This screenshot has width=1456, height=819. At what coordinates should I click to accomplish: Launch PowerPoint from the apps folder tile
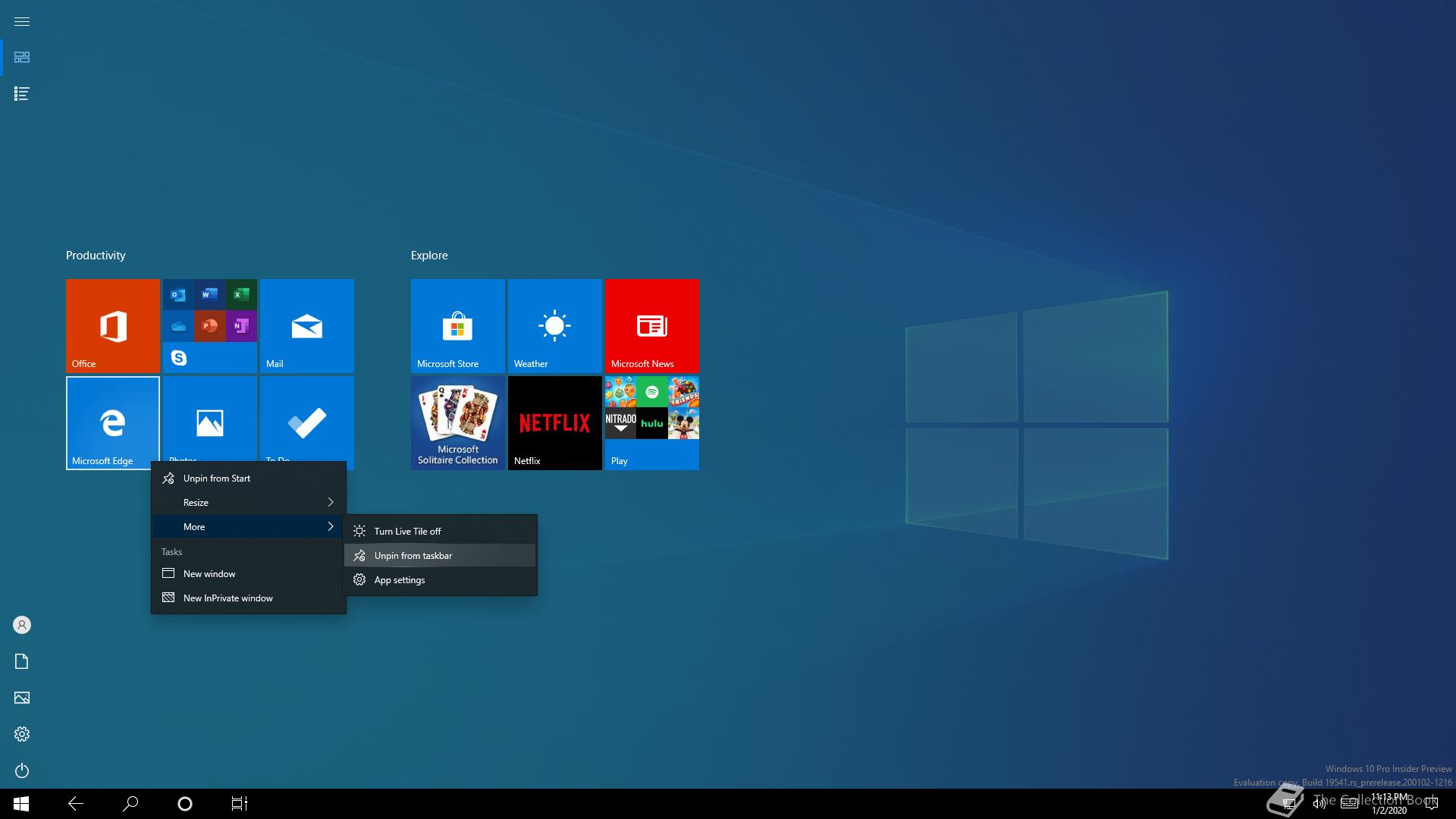pos(210,326)
